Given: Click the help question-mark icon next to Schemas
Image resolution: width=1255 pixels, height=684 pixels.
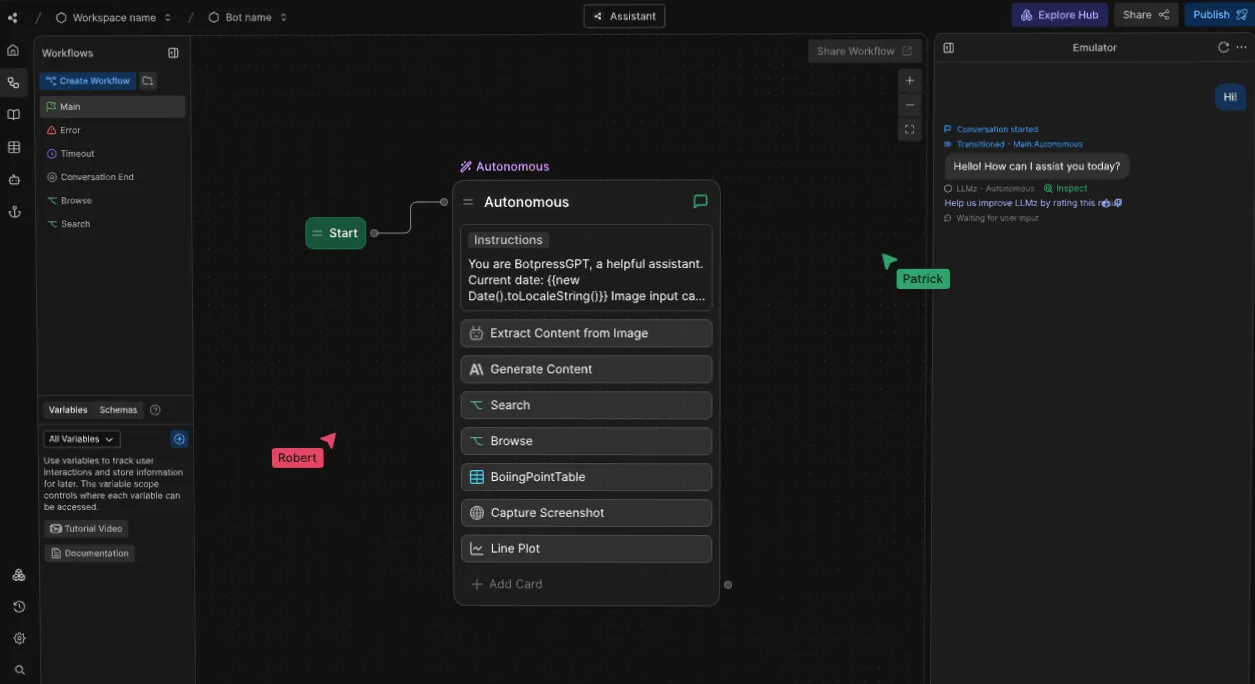Looking at the screenshot, I should tap(155, 410).
